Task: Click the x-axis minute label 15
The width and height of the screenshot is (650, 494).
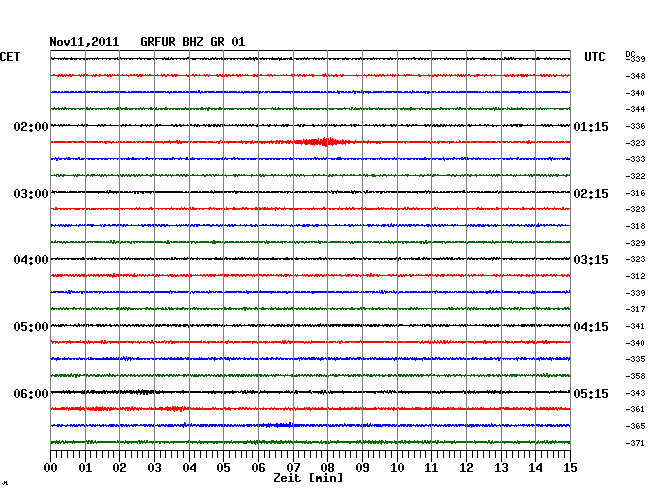Action: pos(570,468)
